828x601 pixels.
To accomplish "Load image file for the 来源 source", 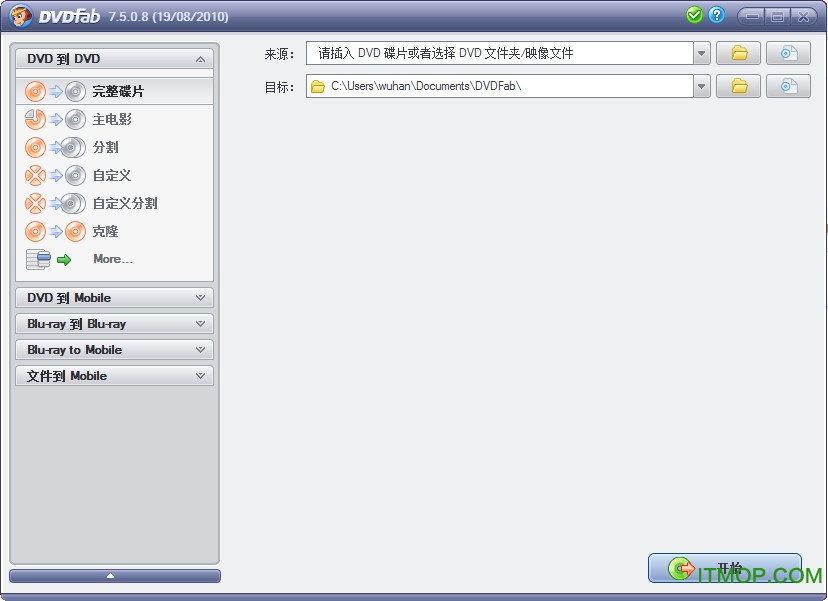I will (x=788, y=53).
